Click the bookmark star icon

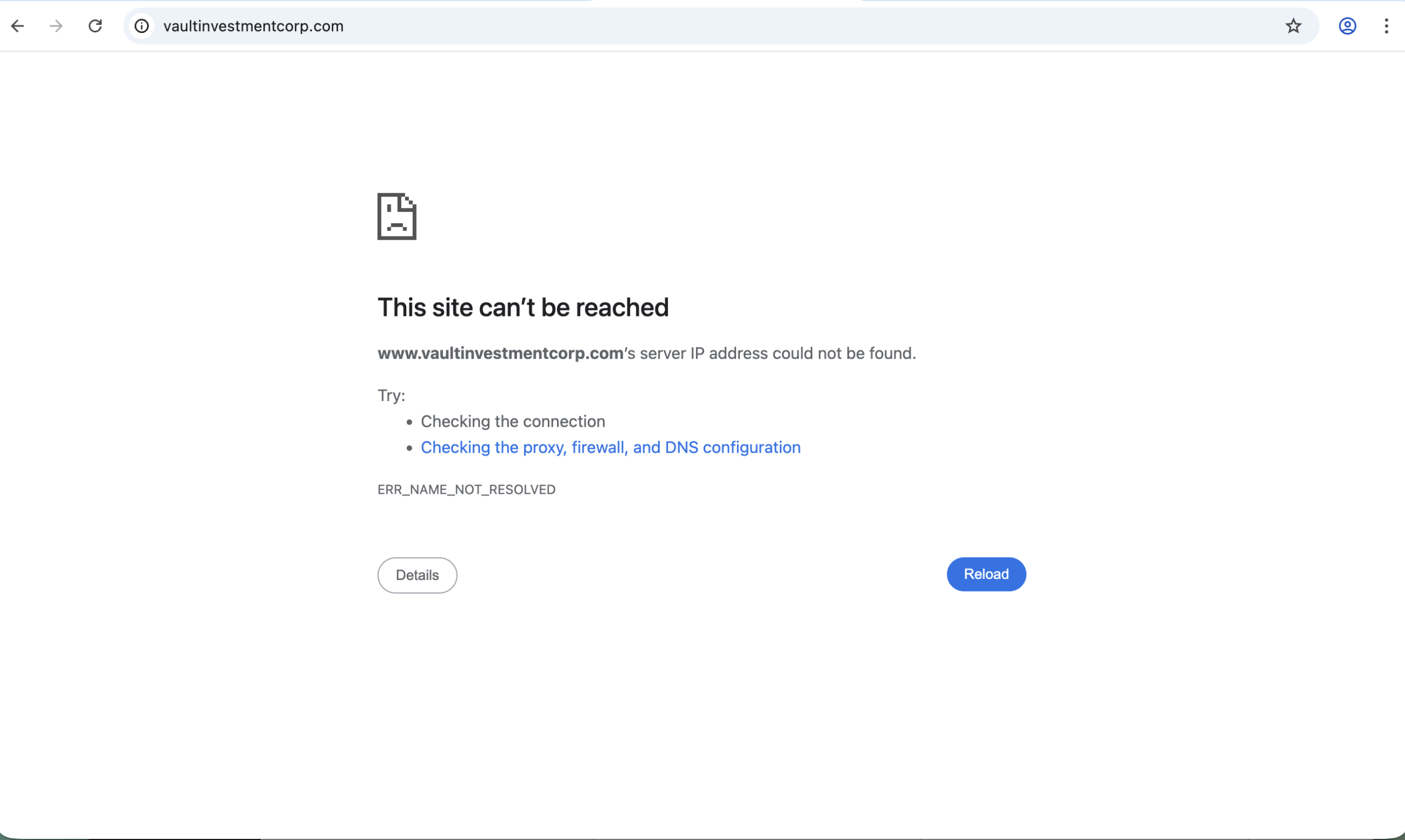(x=1294, y=26)
